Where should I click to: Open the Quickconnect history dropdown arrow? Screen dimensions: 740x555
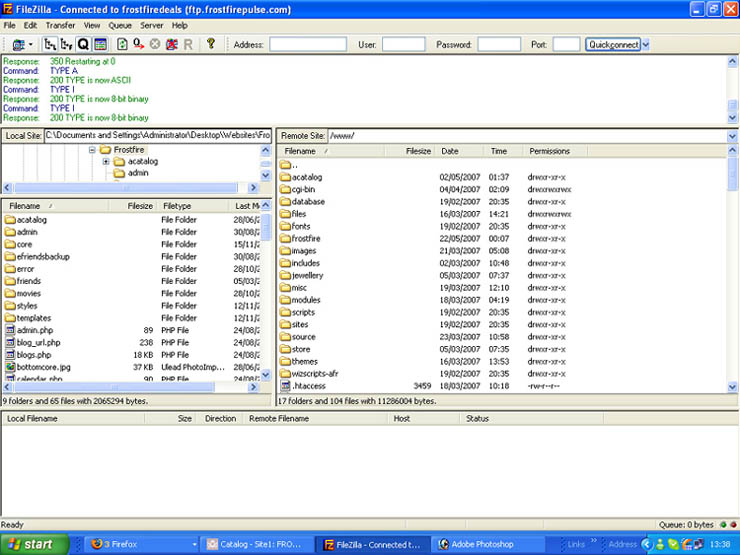(646, 44)
